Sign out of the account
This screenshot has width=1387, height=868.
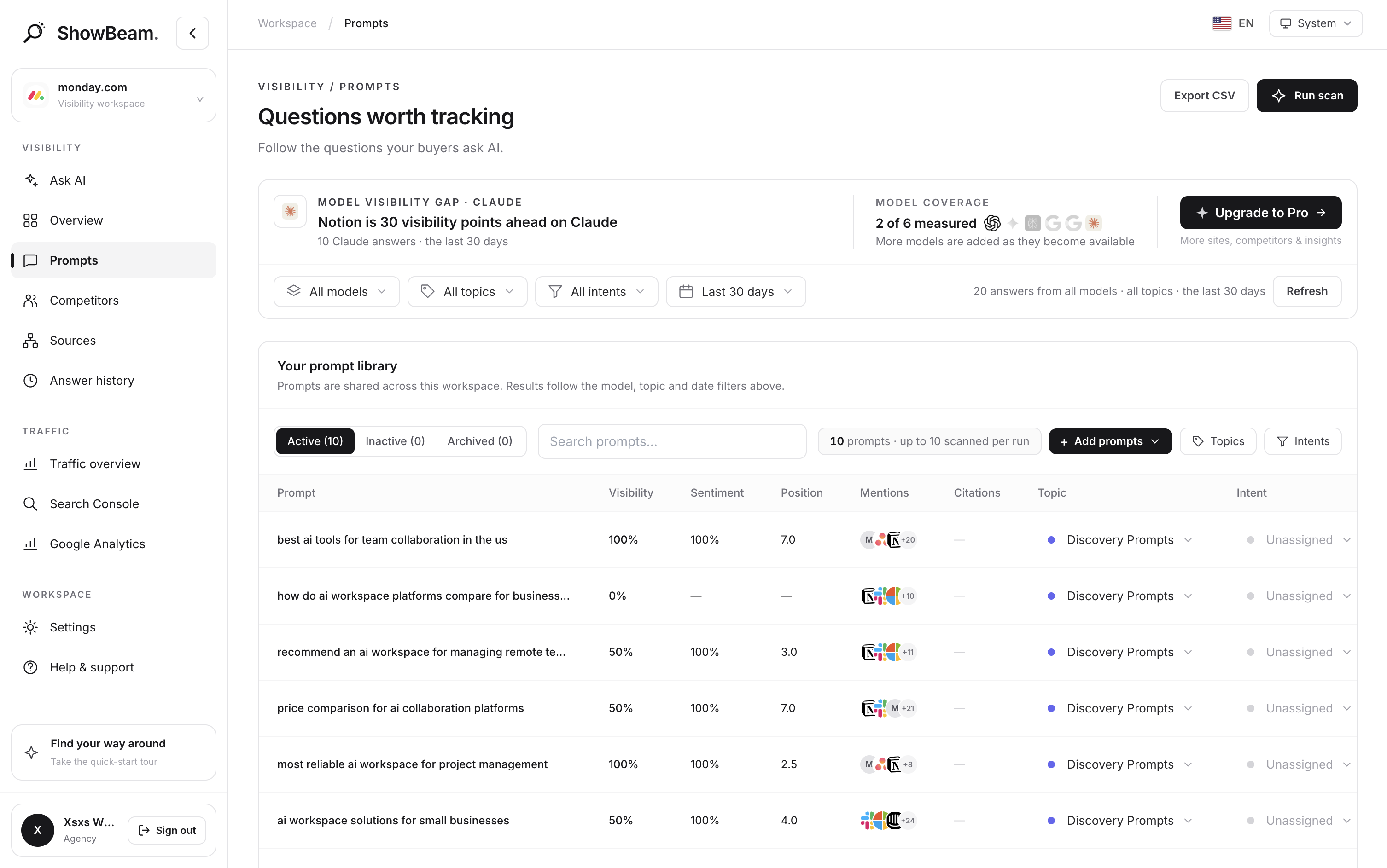[167, 830]
